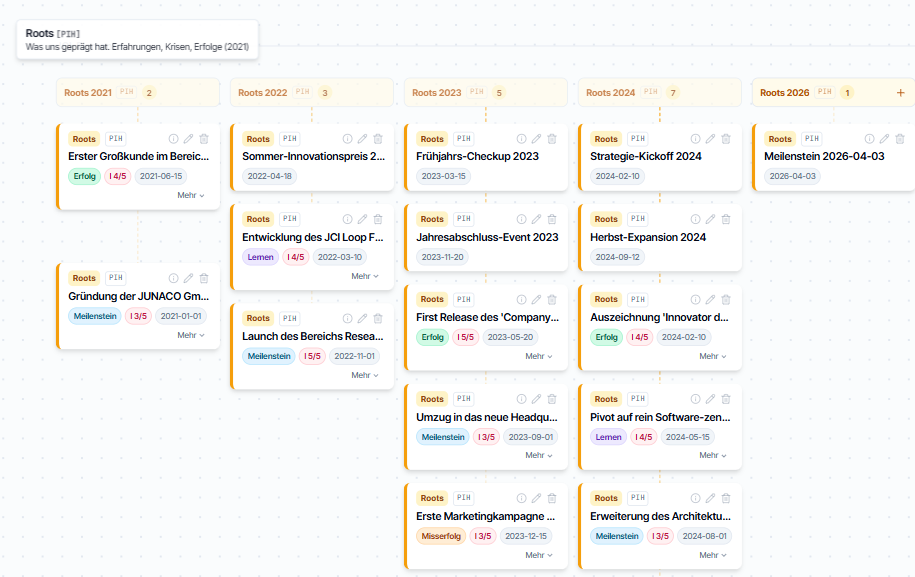Expand Mehr on Erster Großkunde card
915x577 pixels.
coord(191,195)
